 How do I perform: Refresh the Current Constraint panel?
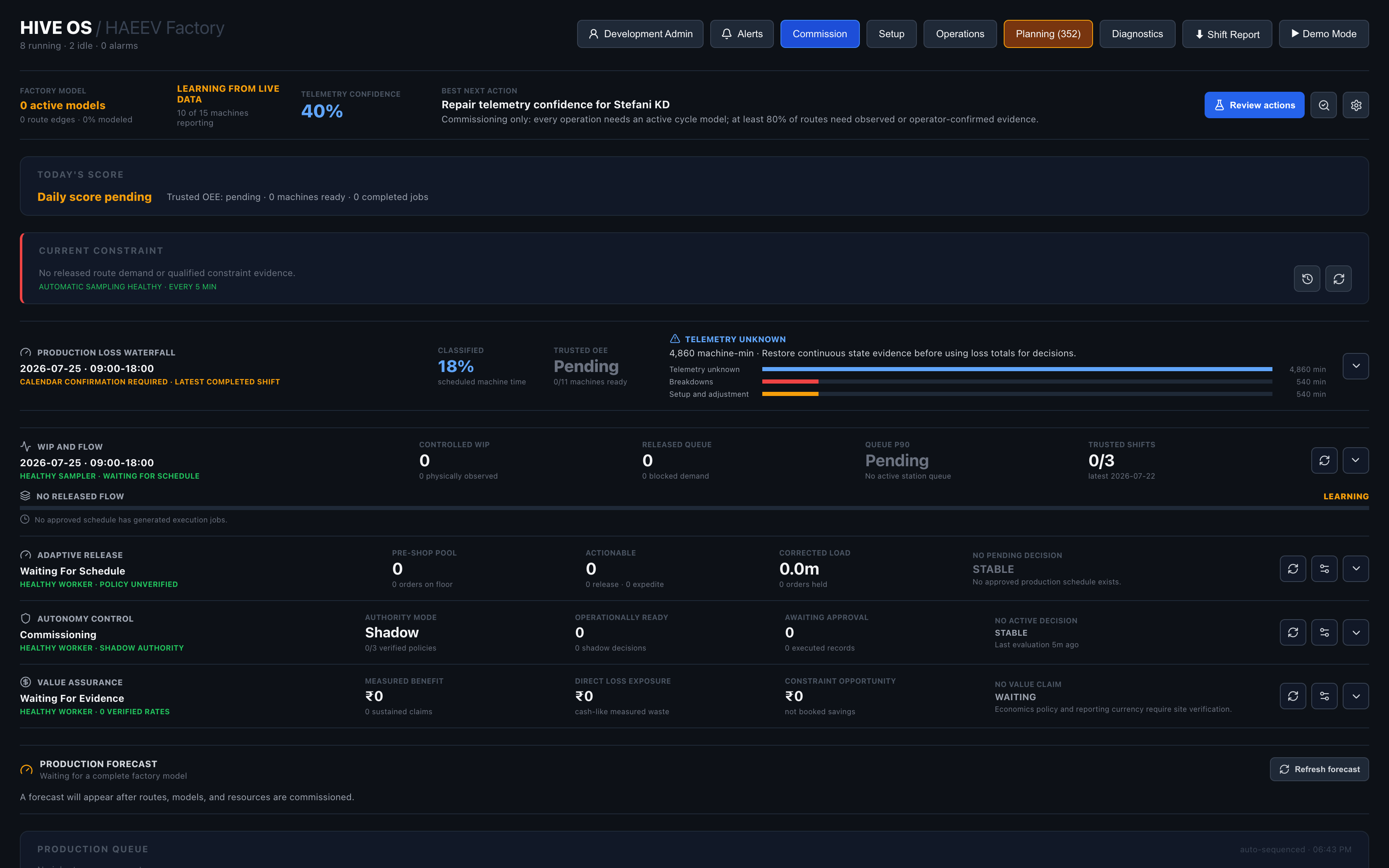click(1339, 279)
